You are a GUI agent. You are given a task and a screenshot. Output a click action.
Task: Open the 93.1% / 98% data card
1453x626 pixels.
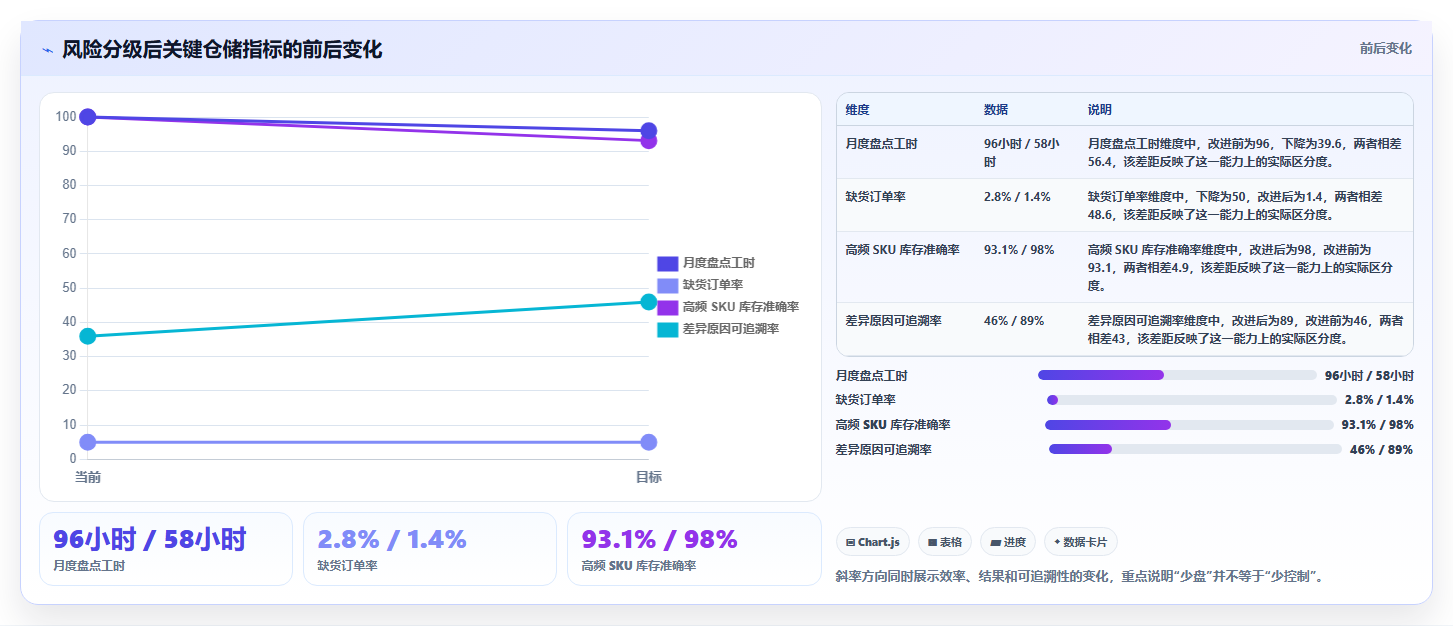(694, 549)
